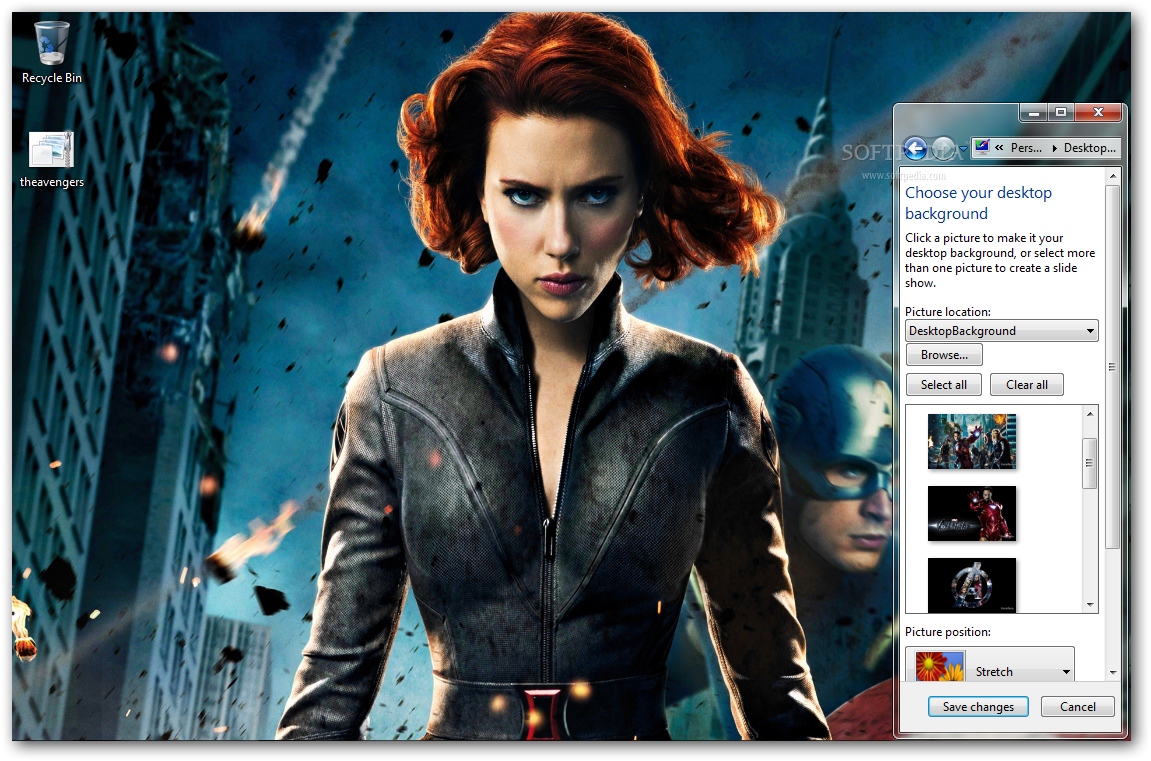Choose the Avengers logo wallpaper thumbnail

pyautogui.click(x=972, y=585)
